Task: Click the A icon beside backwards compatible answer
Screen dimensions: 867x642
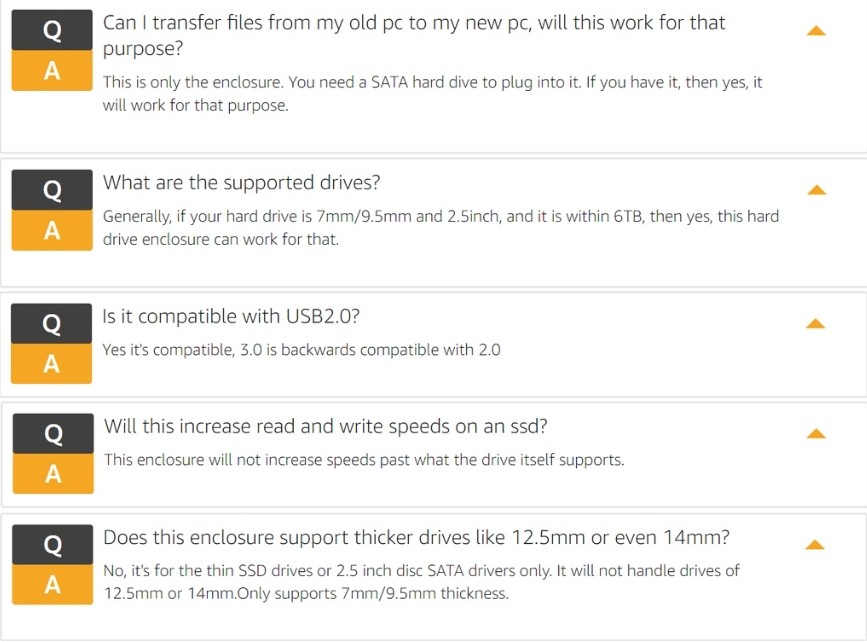Action: pos(51,364)
